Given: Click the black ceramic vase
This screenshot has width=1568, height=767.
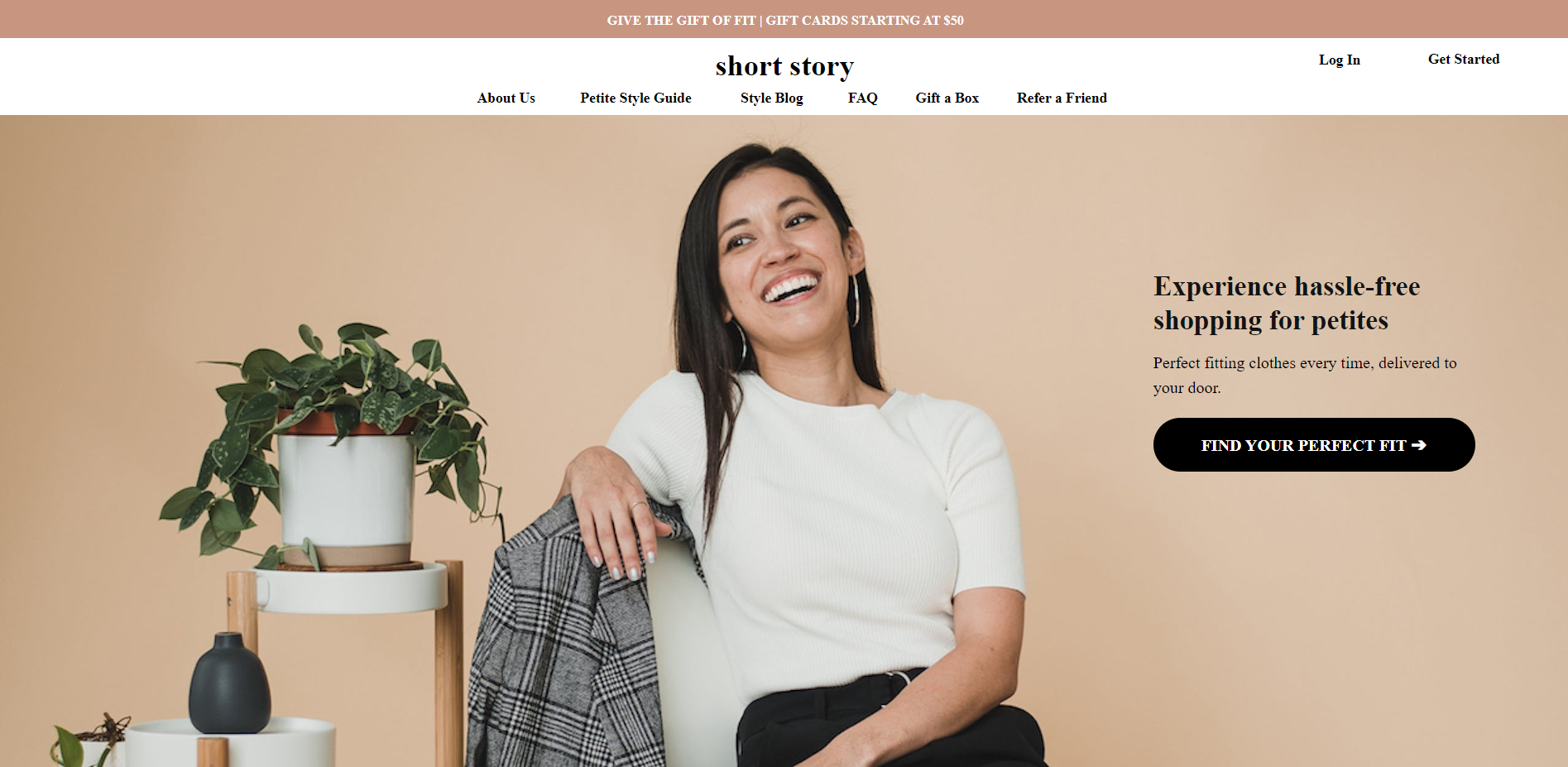Looking at the screenshot, I should [229, 683].
